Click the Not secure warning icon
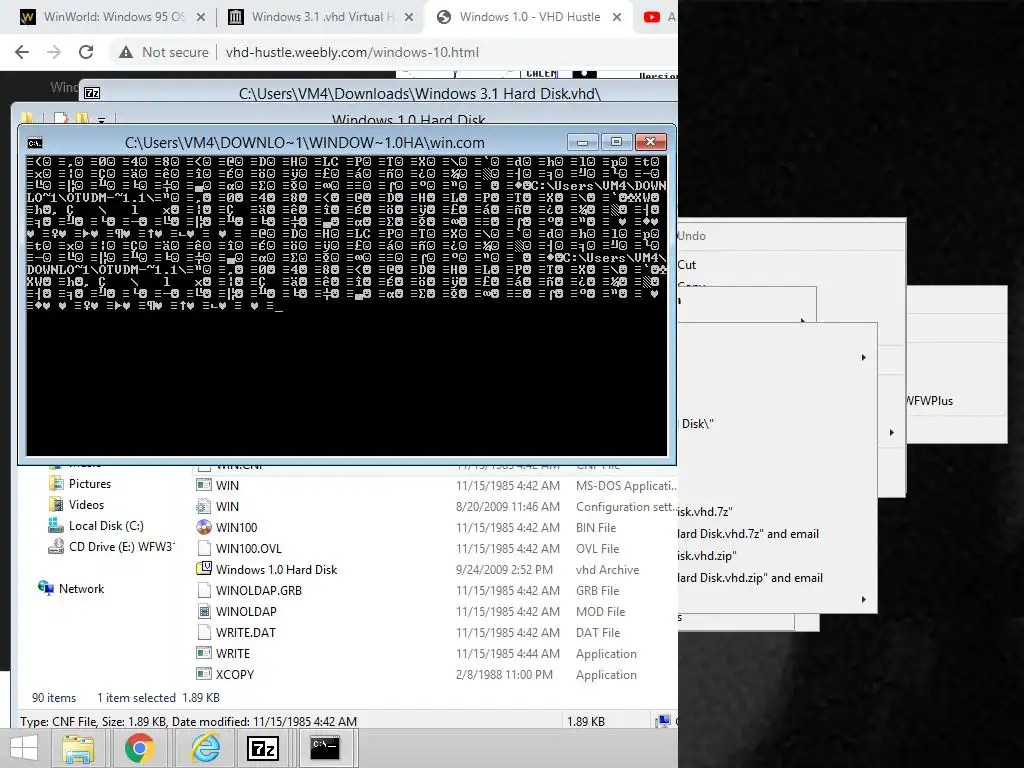The height and width of the screenshot is (768, 1024). pos(126,52)
